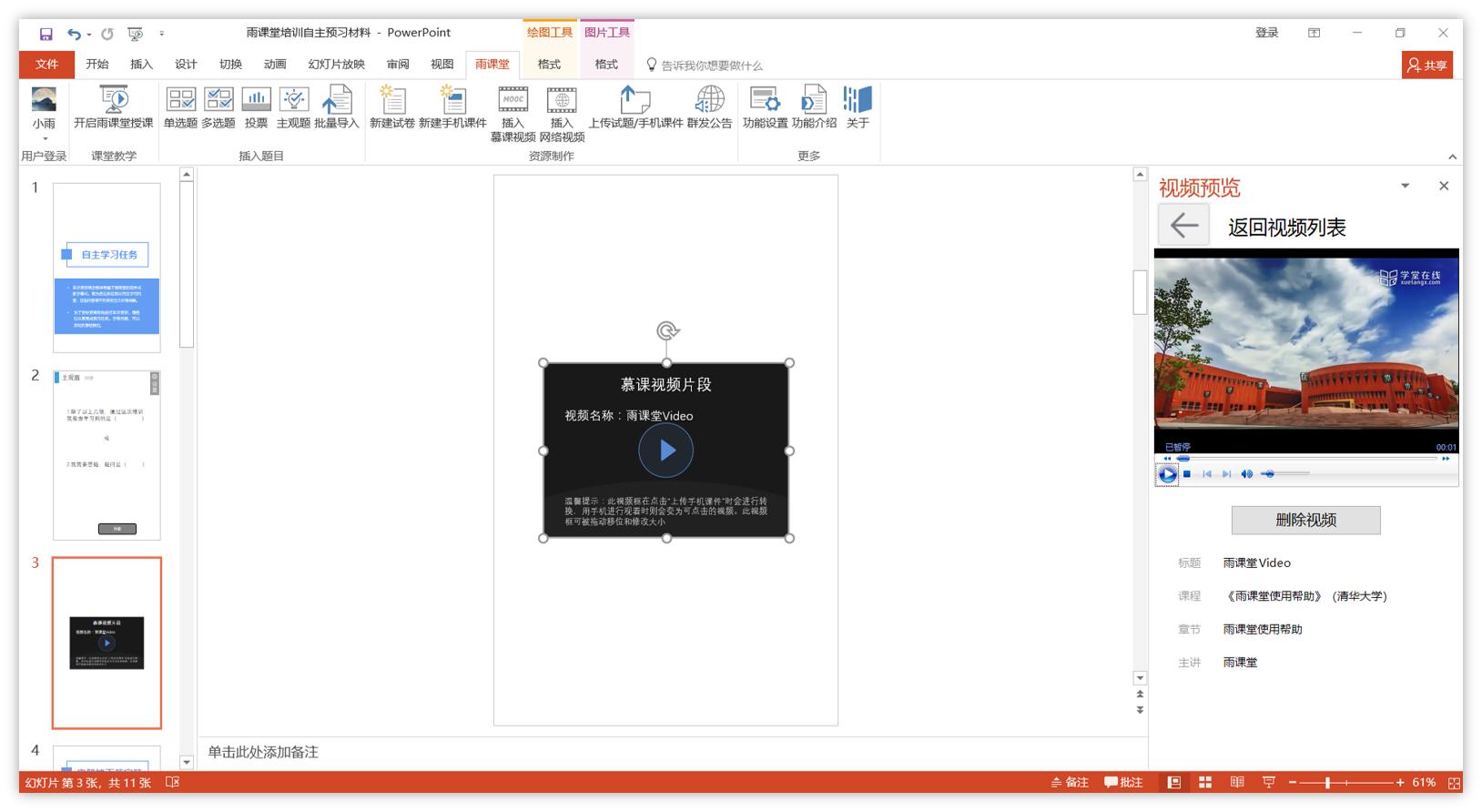The width and height of the screenshot is (1482, 812).
Task: Click the rewind button on preview player
Action: [1168, 459]
